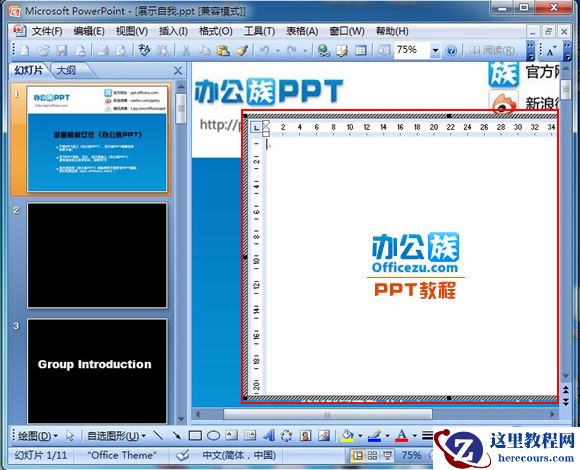This screenshot has width=580, height=470.
Task: Expand the Fill Color dropdown arrow
Action: click(x=360, y=436)
